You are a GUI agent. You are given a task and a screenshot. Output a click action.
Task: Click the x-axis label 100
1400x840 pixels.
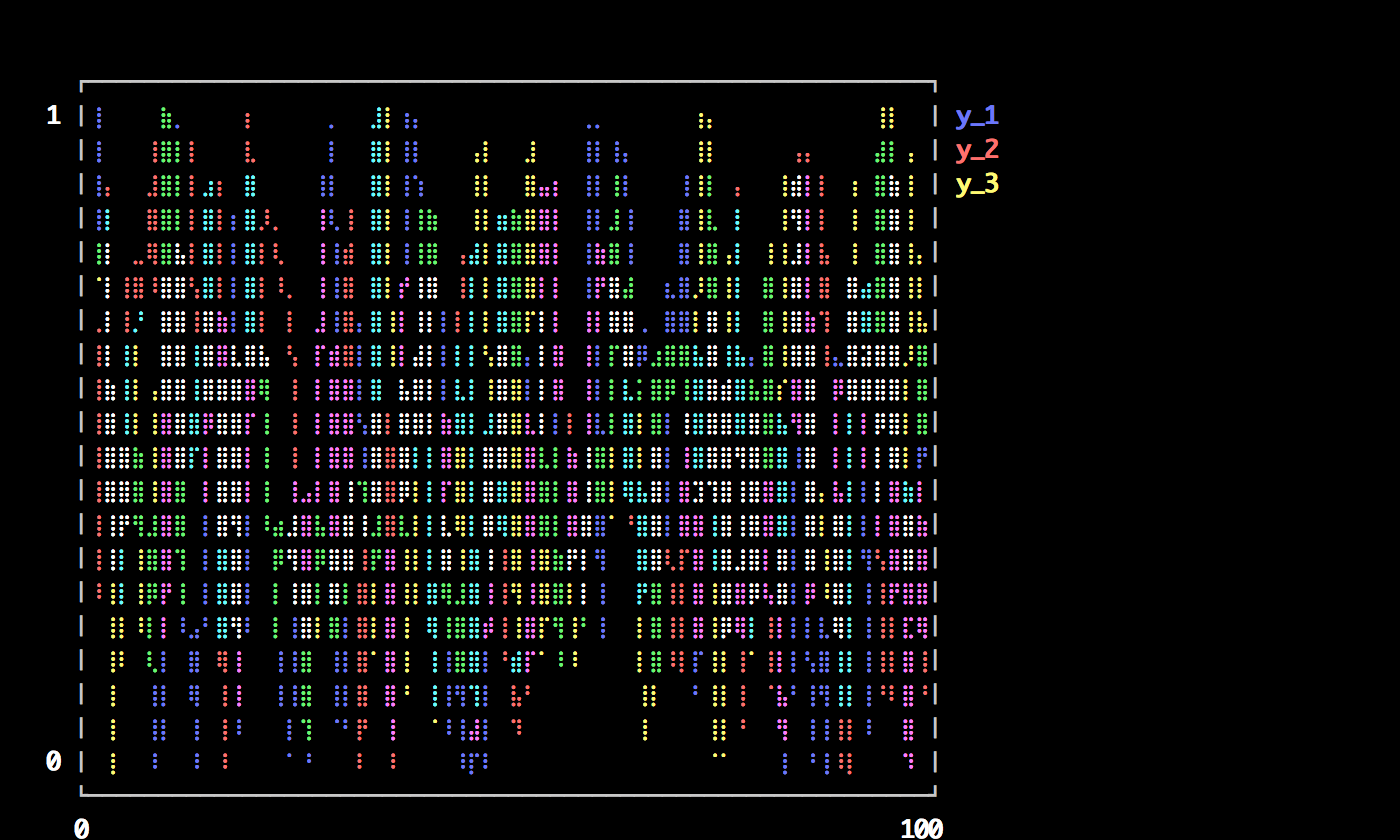[921, 828]
